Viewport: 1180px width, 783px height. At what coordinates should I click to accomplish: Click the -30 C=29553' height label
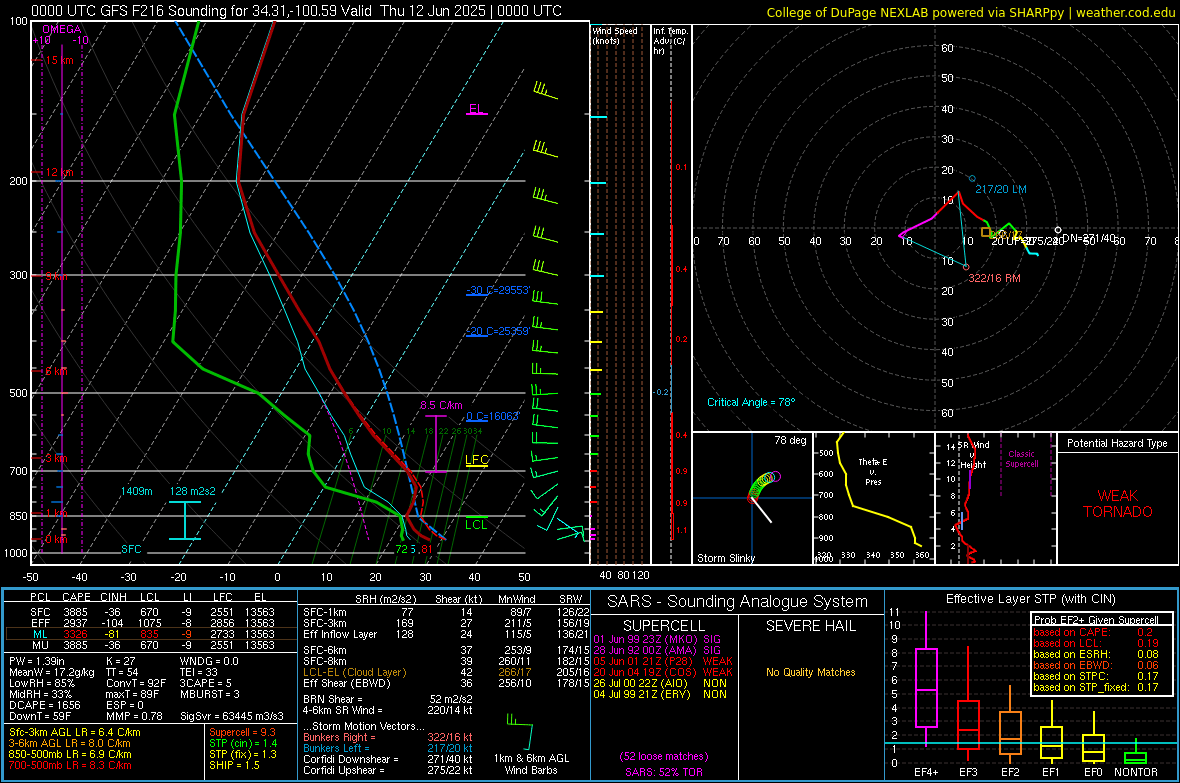(x=498, y=290)
